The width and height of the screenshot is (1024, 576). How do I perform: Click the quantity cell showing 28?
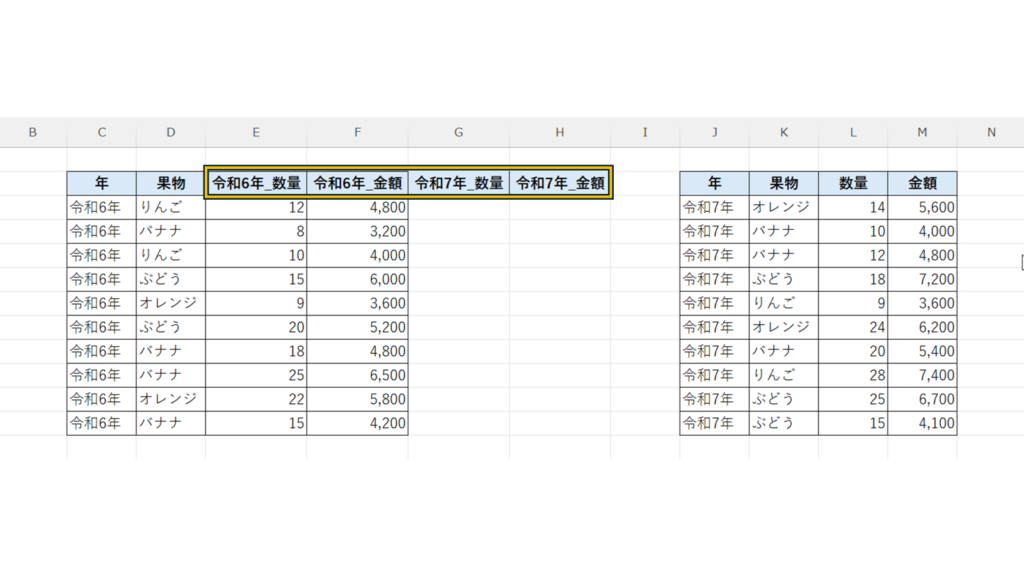853,375
